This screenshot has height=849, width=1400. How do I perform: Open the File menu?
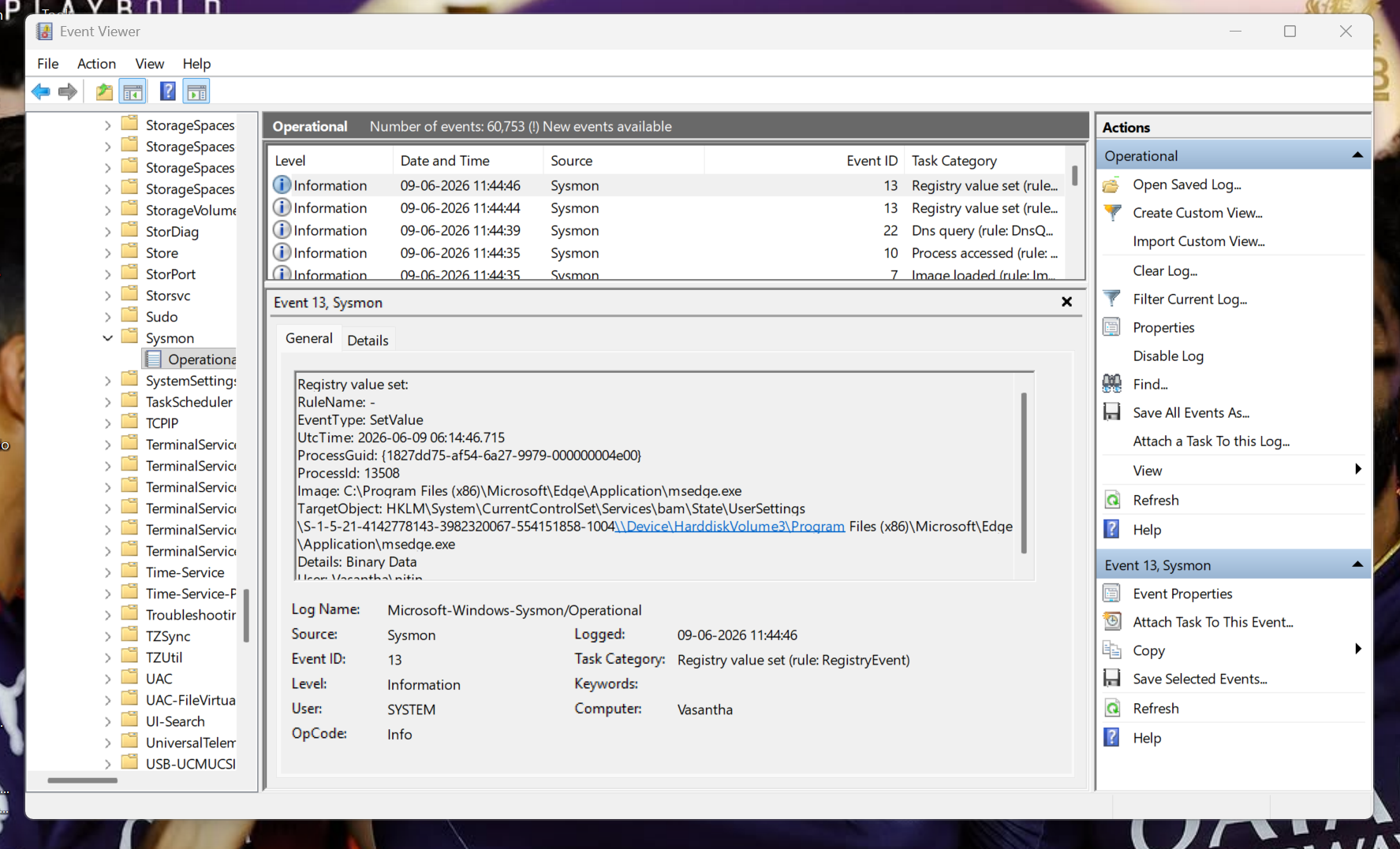[x=48, y=64]
